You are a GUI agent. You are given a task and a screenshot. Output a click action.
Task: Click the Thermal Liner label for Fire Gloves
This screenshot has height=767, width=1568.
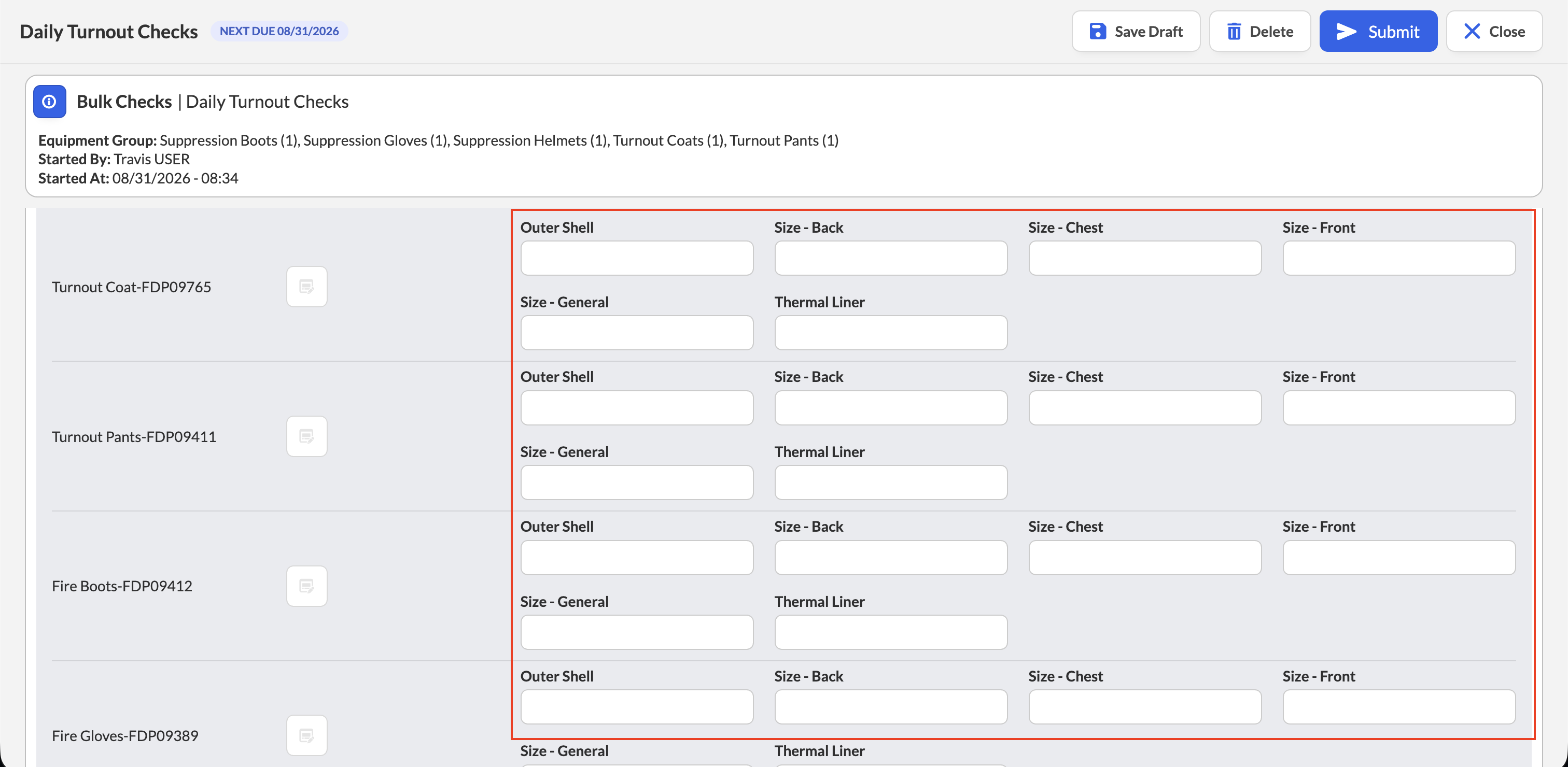coord(819,750)
